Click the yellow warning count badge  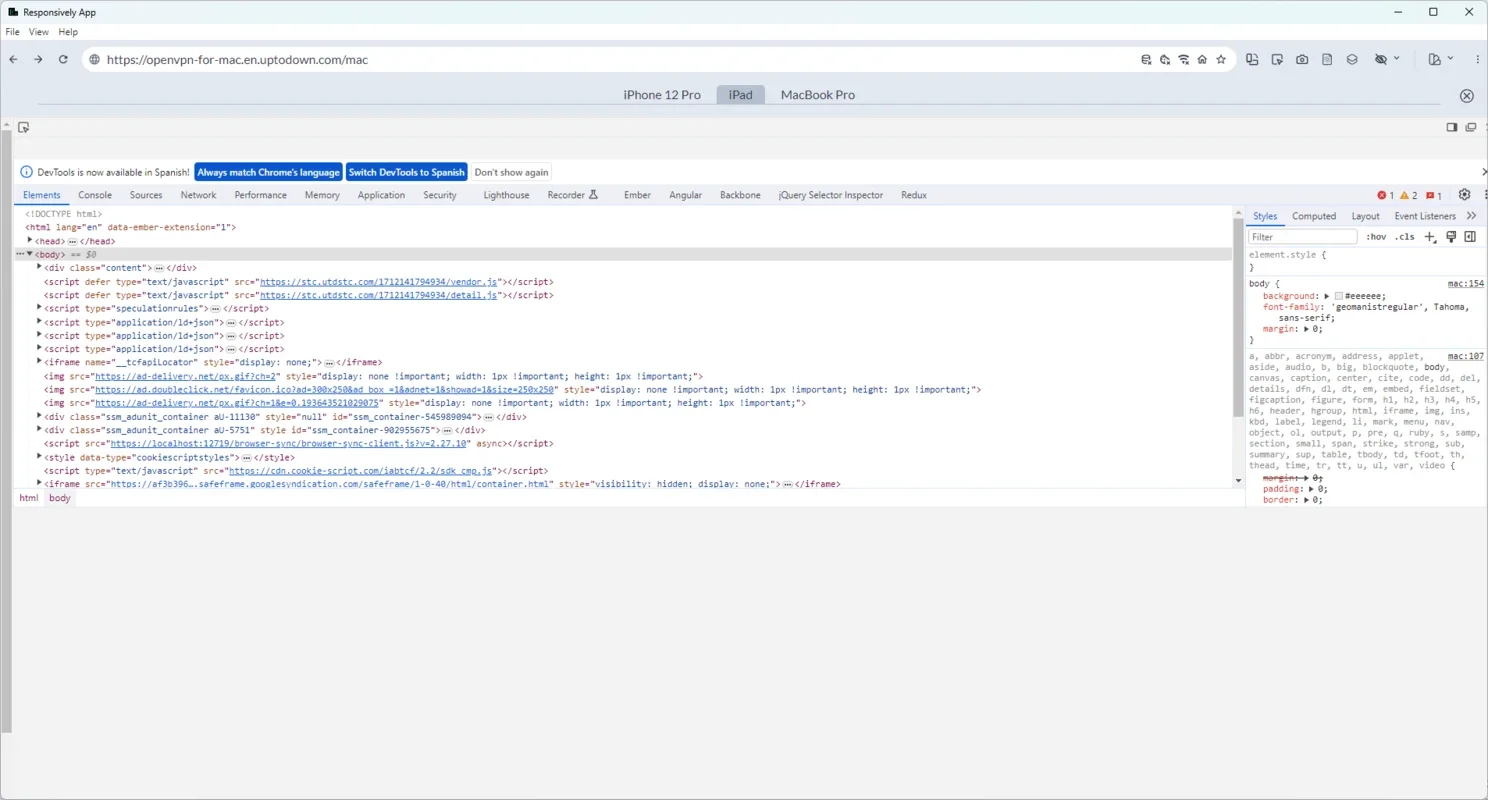1409,195
